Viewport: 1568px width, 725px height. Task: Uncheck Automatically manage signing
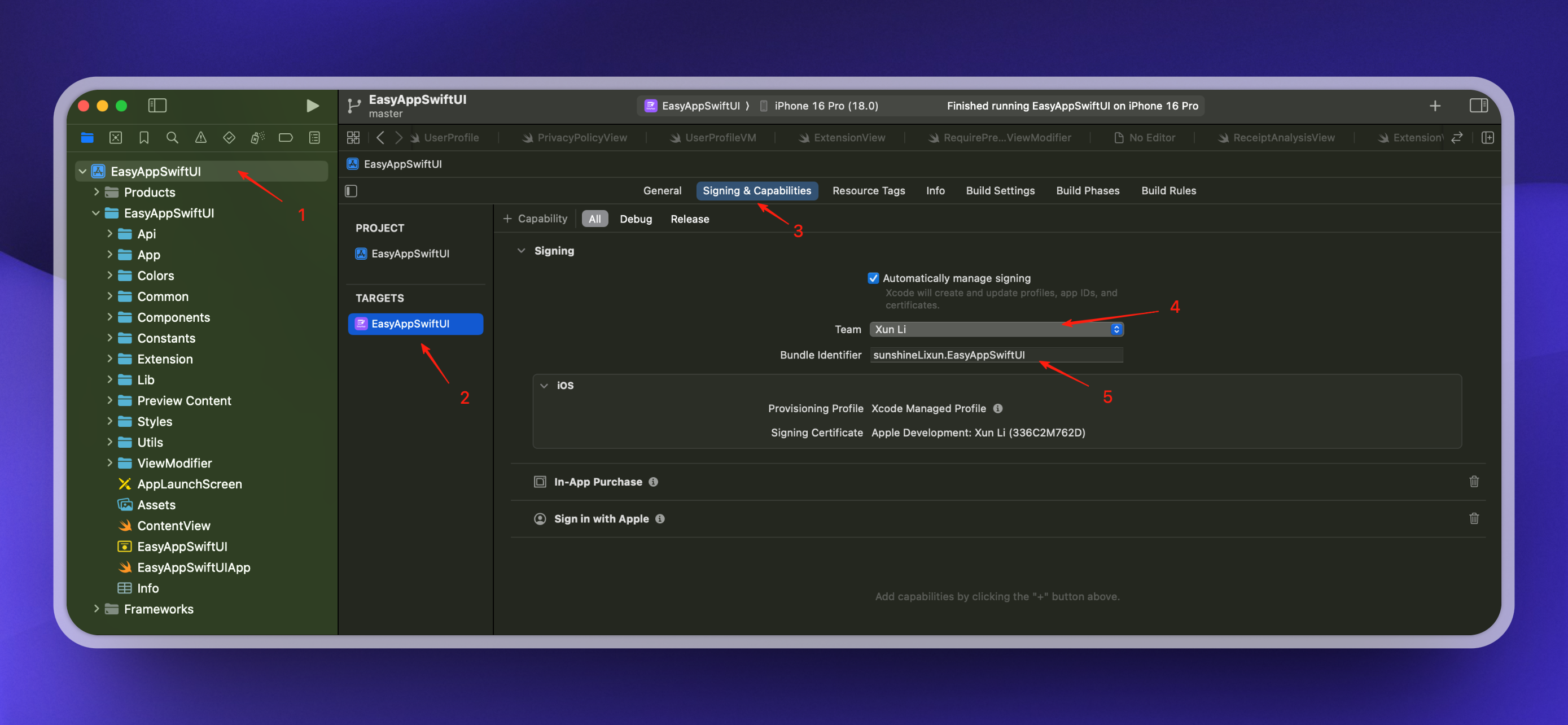click(x=873, y=278)
